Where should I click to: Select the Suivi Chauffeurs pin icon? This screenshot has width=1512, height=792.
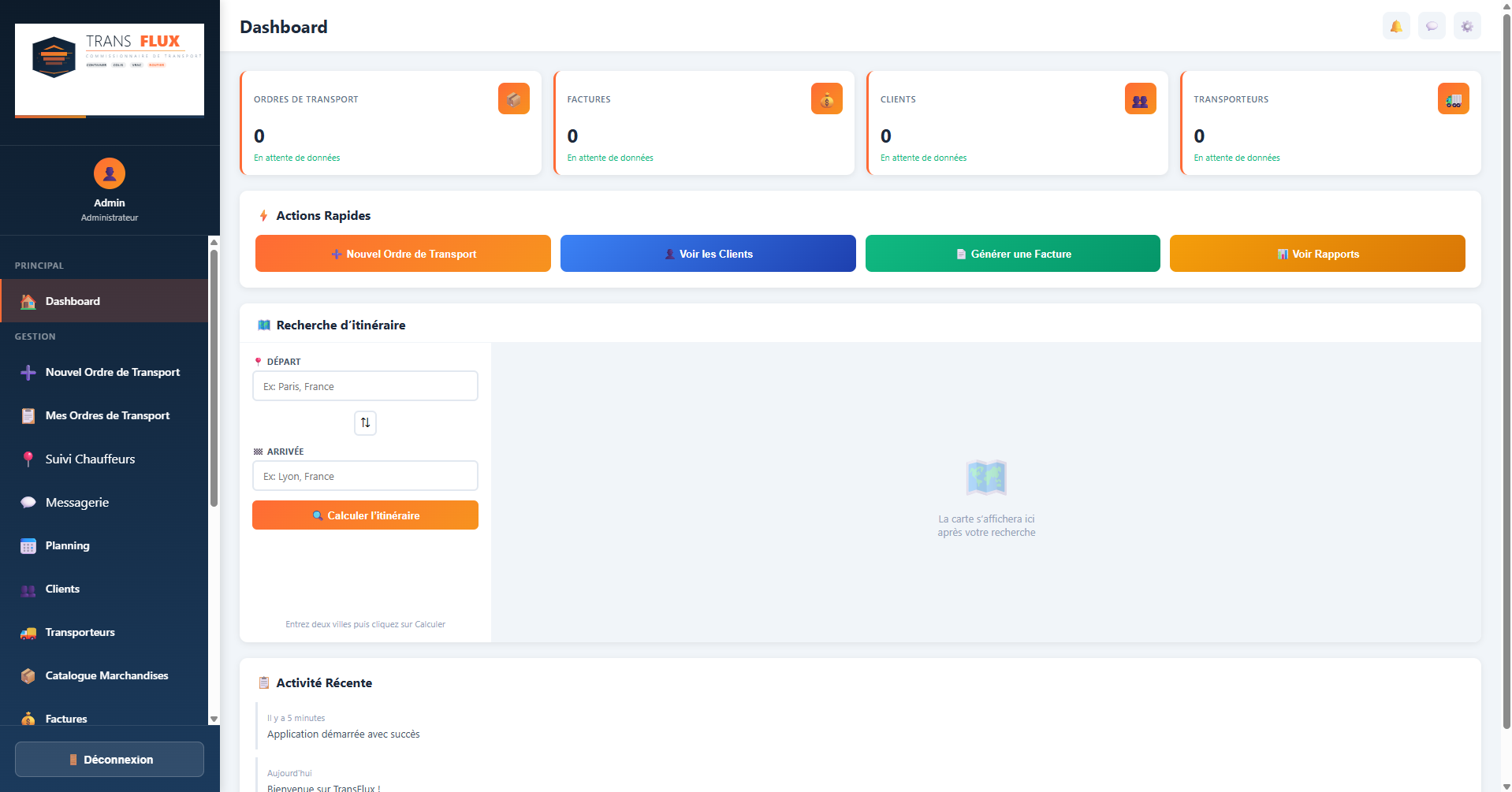coord(28,459)
